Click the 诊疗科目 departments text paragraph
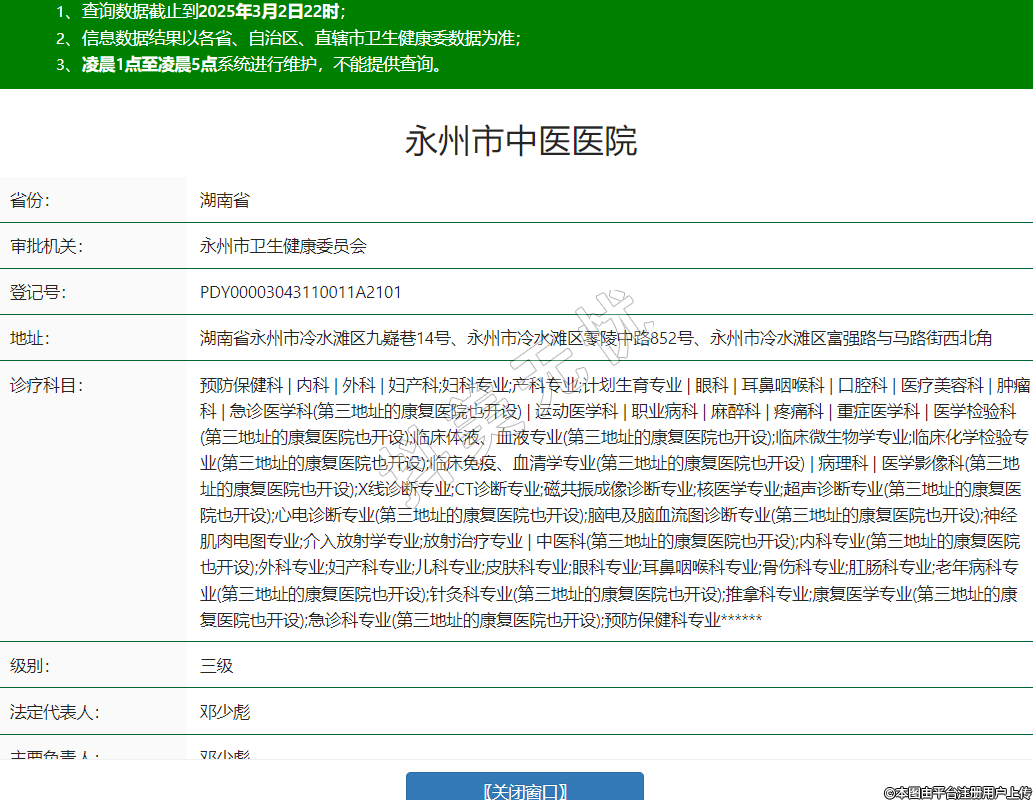The width and height of the screenshot is (1033, 800). pyautogui.click(x=610, y=502)
